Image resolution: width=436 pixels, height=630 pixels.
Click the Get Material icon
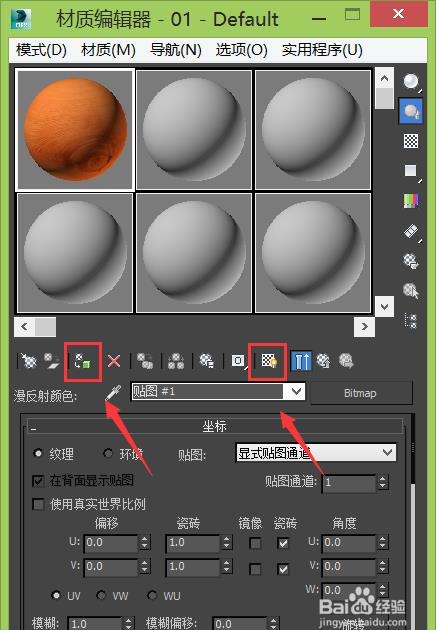29,361
